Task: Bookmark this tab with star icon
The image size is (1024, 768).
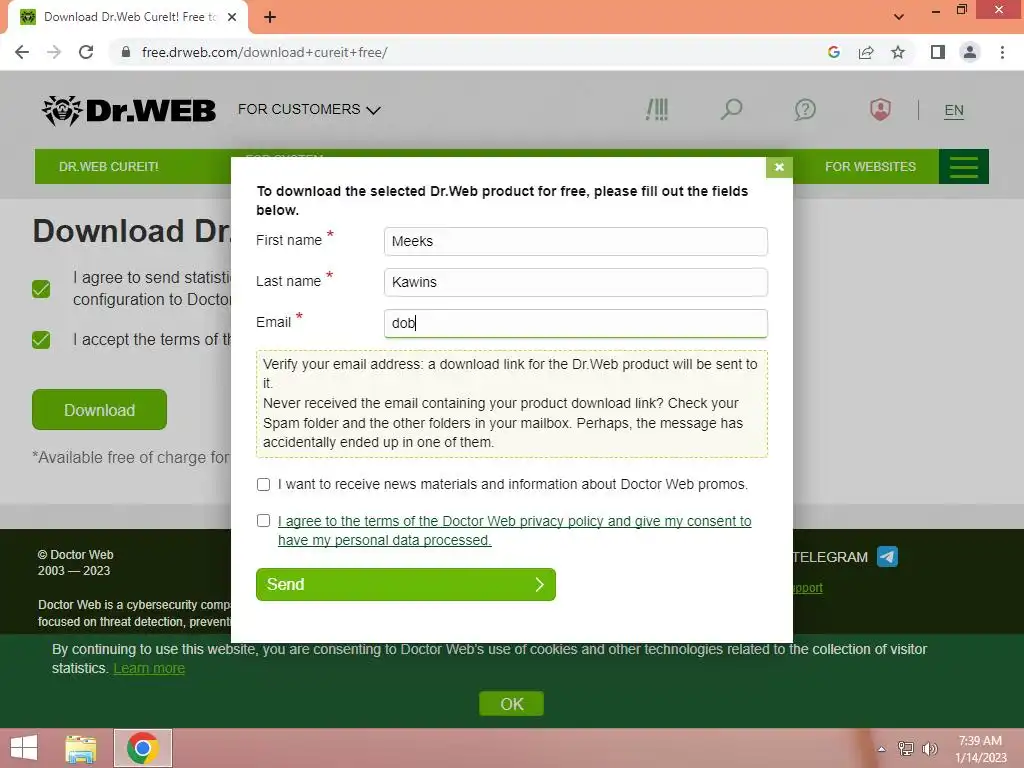Action: [x=898, y=52]
